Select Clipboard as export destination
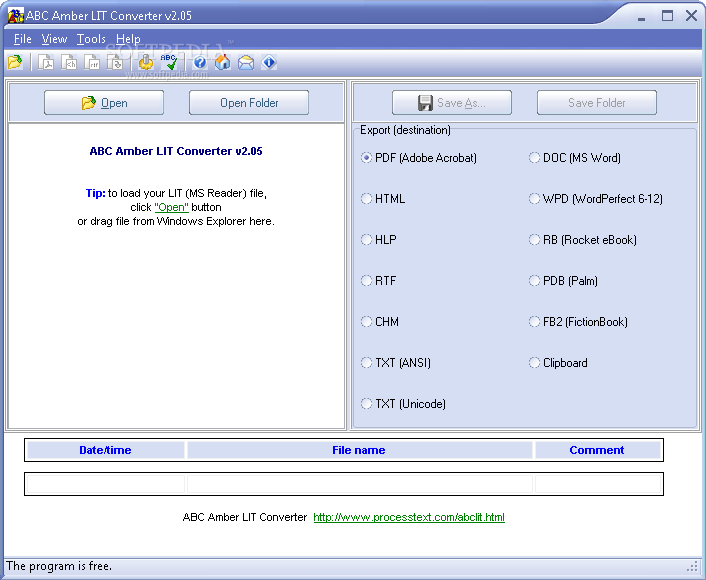Viewport: 706px width, 580px height. (x=558, y=362)
